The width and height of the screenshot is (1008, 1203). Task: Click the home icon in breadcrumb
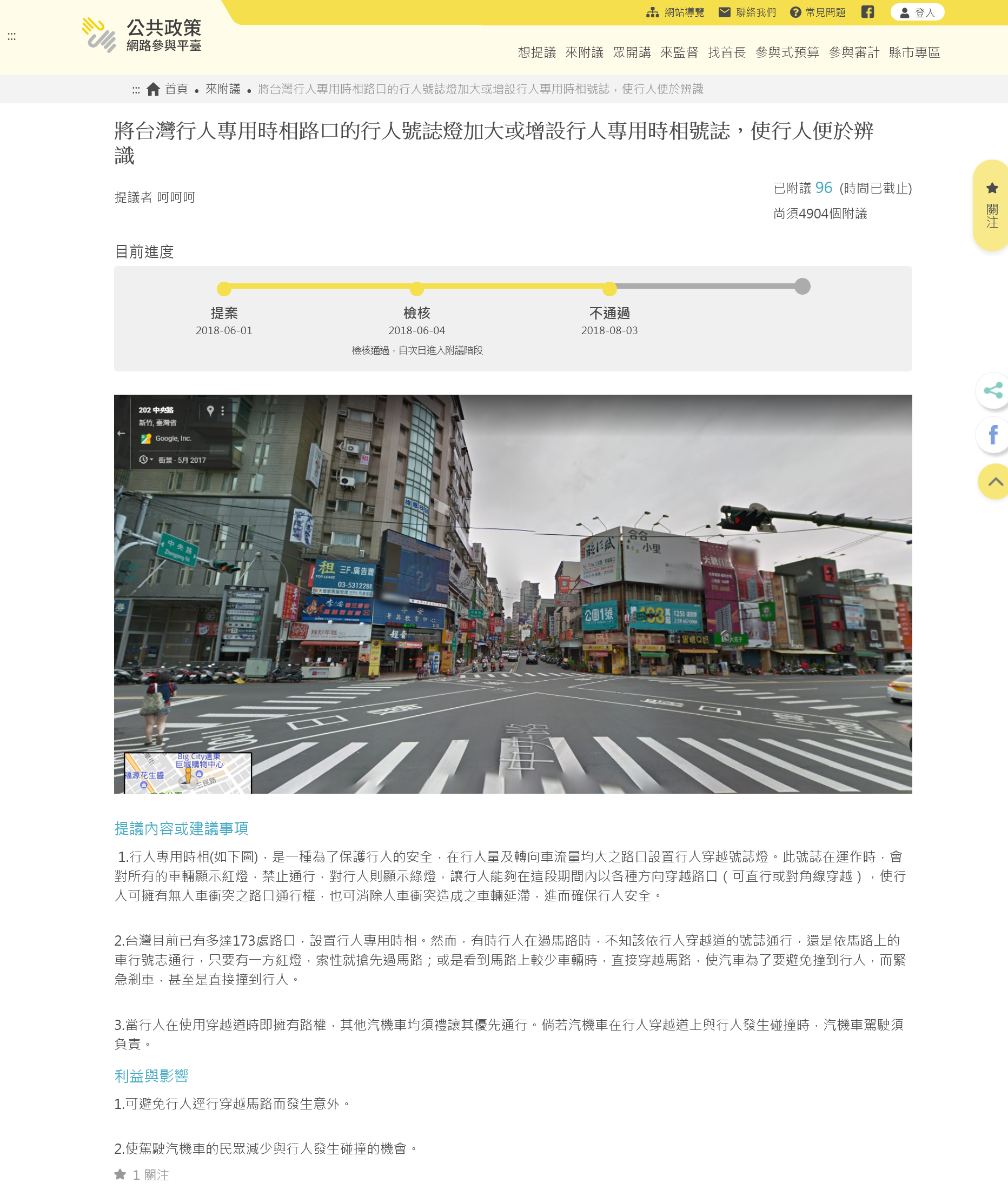153,89
